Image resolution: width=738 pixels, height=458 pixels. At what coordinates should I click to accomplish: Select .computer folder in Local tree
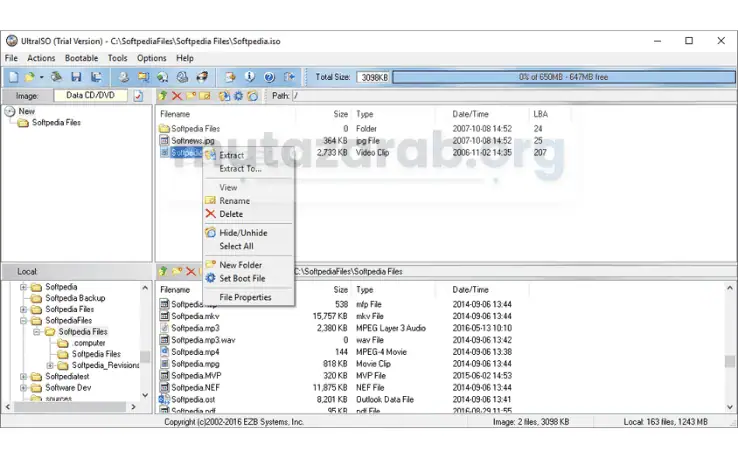pyautogui.click(x=89, y=343)
